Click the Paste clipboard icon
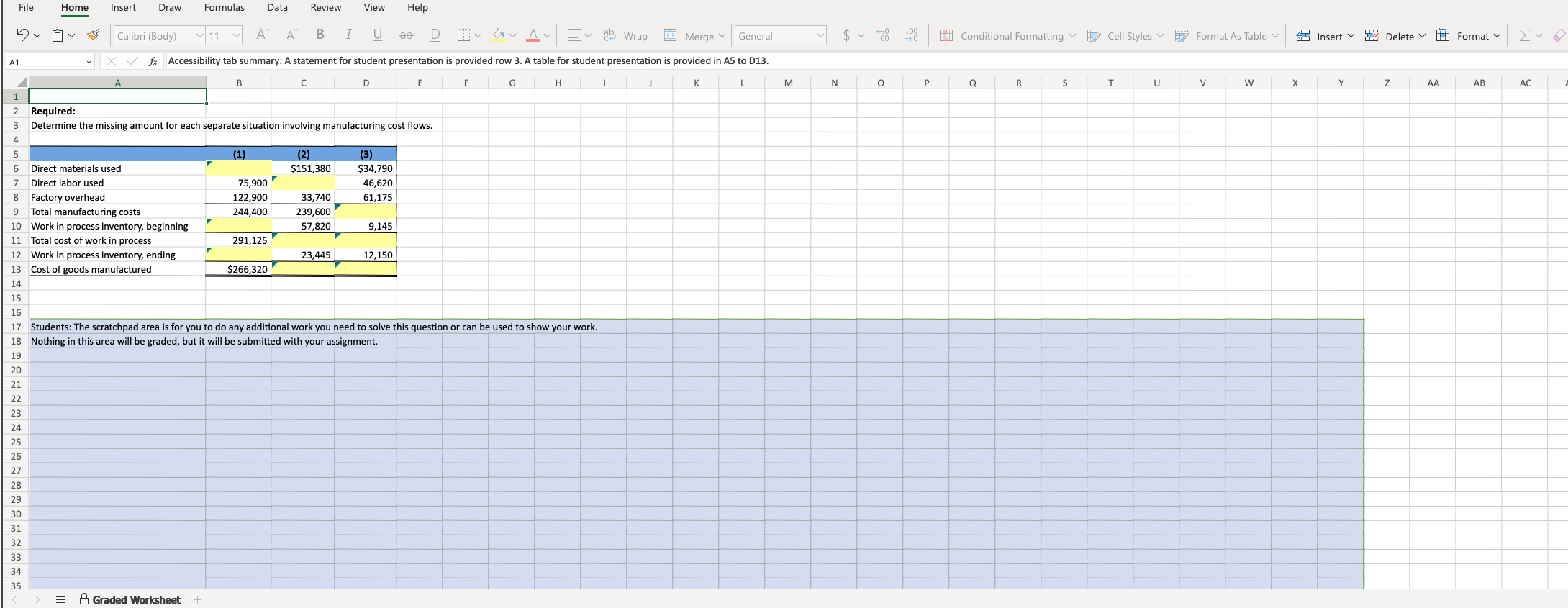 [58, 35]
